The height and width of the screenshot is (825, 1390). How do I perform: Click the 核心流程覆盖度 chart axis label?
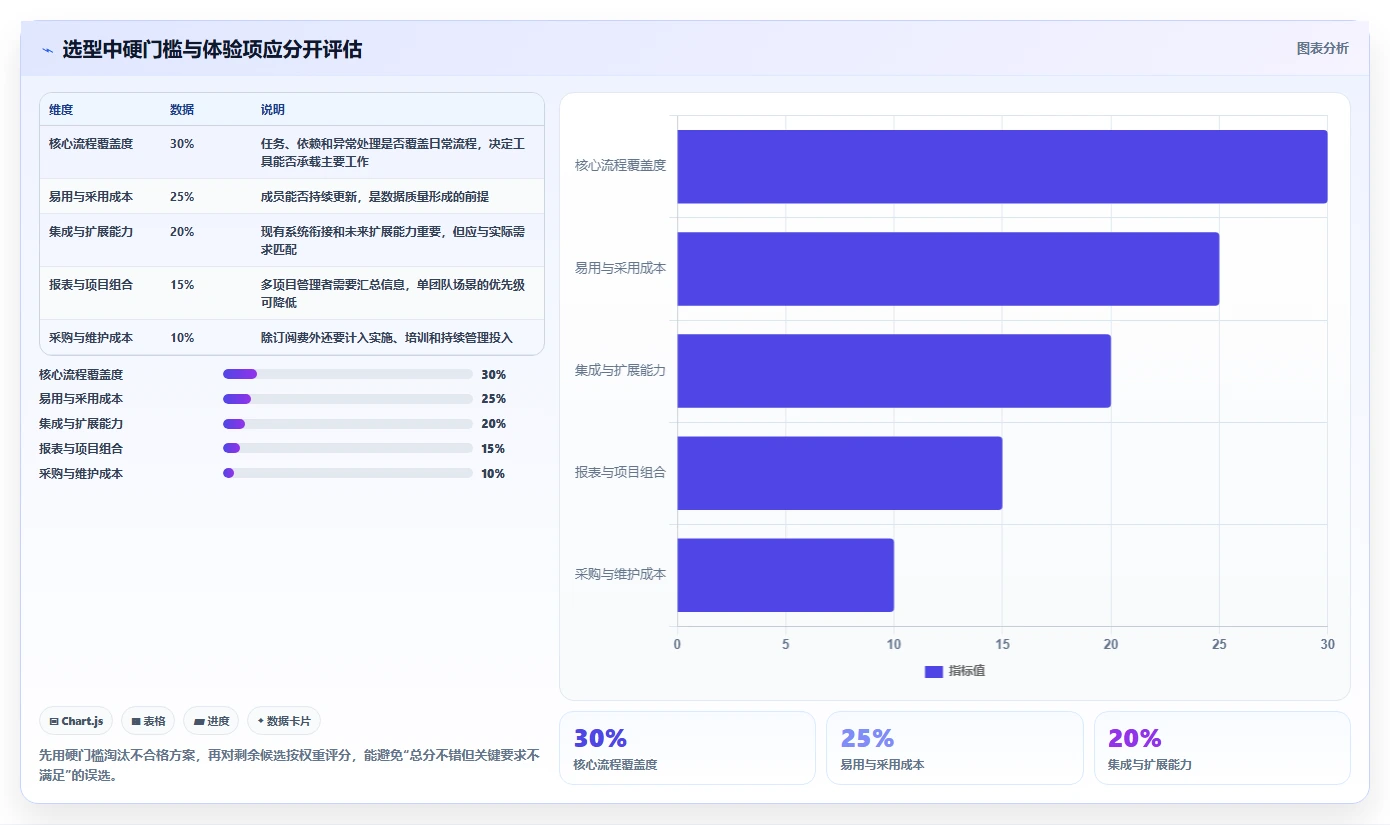[620, 166]
